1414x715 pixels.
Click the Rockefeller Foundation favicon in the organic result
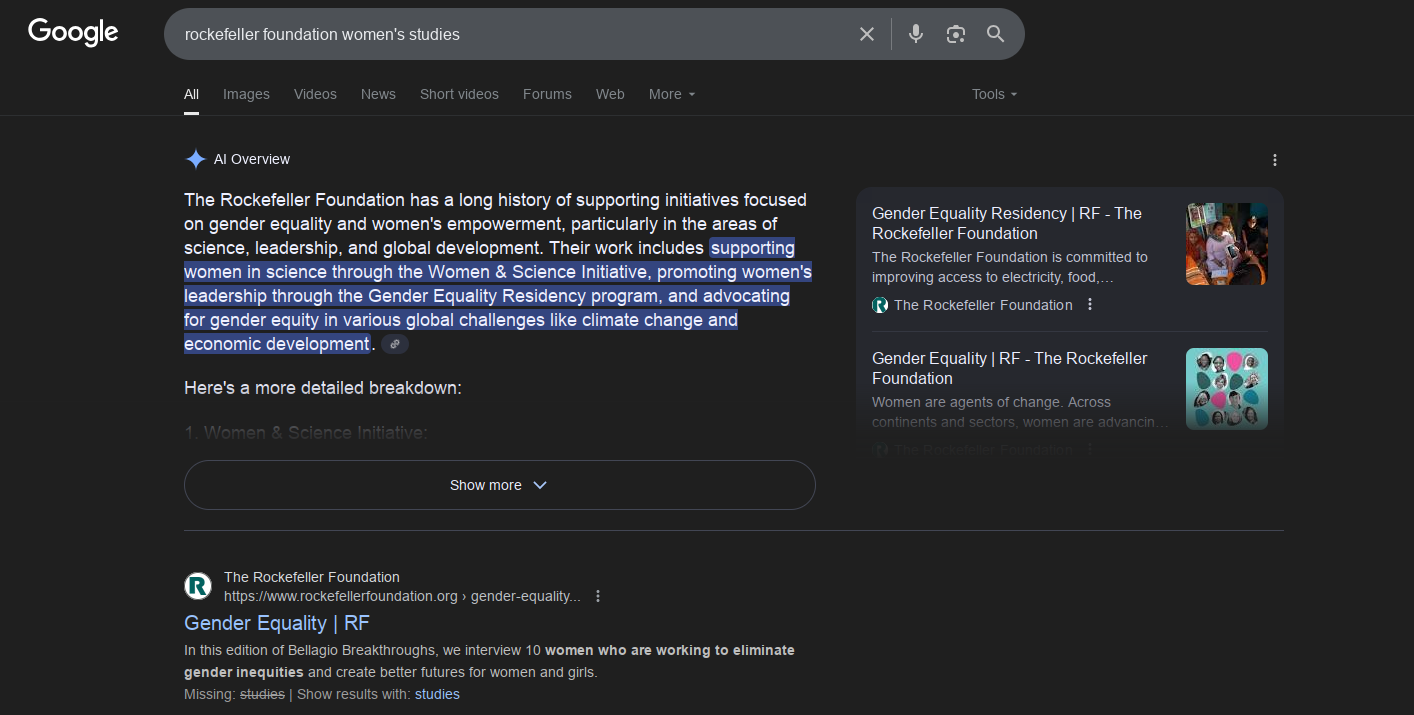198,586
